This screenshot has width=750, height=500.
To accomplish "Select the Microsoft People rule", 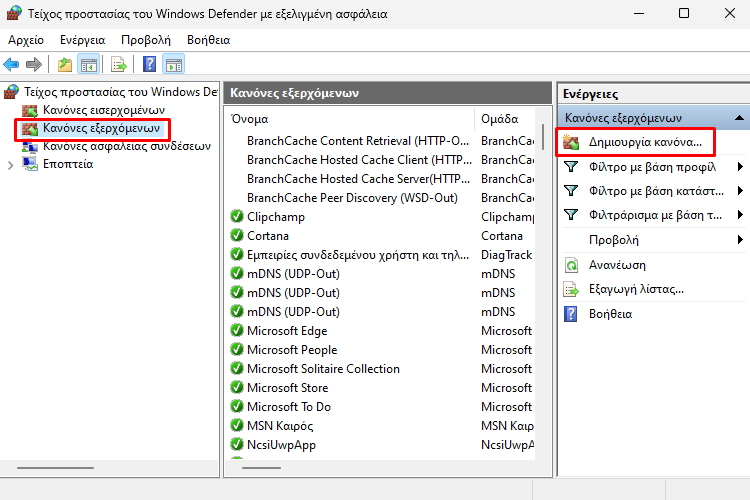I will point(292,350).
